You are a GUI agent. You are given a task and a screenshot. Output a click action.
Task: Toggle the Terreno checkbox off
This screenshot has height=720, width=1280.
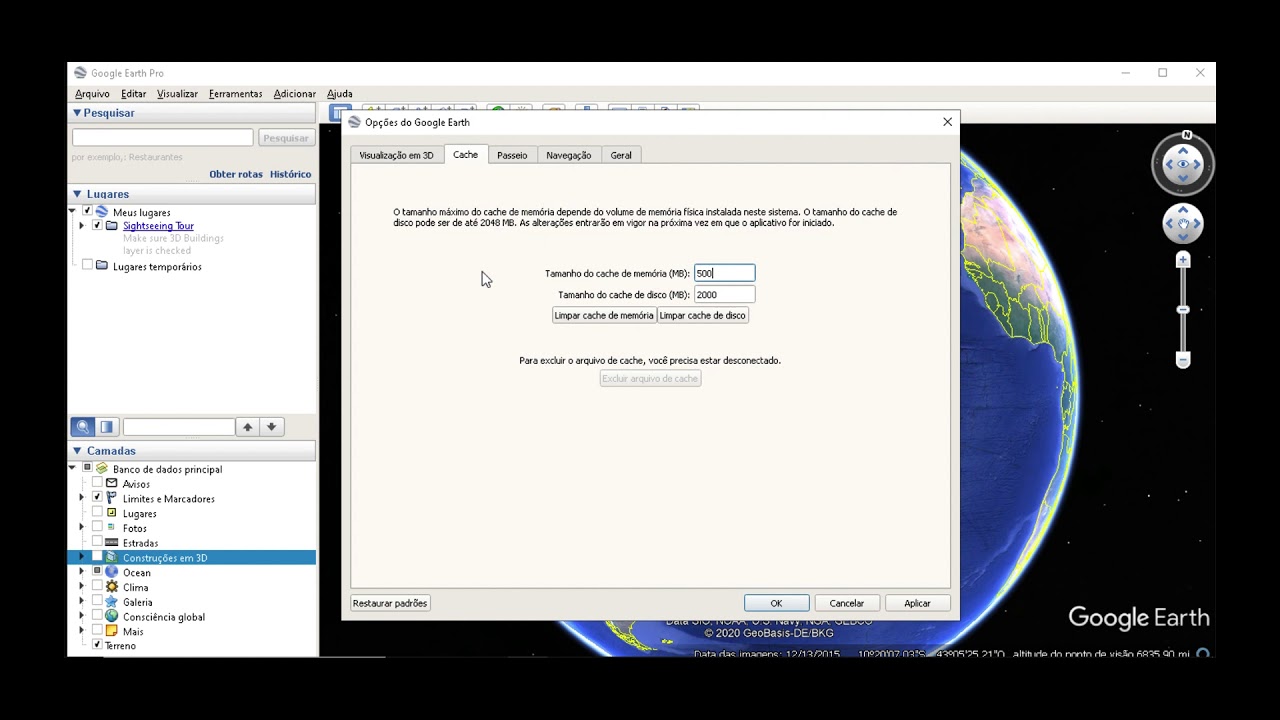pos(97,645)
